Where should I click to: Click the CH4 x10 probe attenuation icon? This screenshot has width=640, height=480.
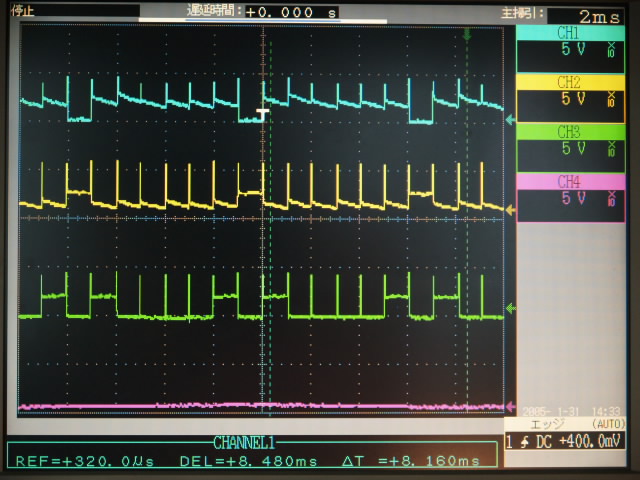coord(611,198)
